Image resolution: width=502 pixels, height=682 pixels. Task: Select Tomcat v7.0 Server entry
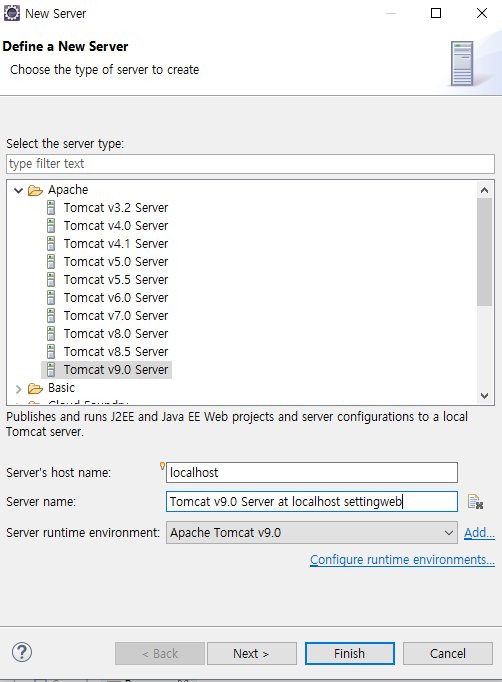tap(116, 316)
